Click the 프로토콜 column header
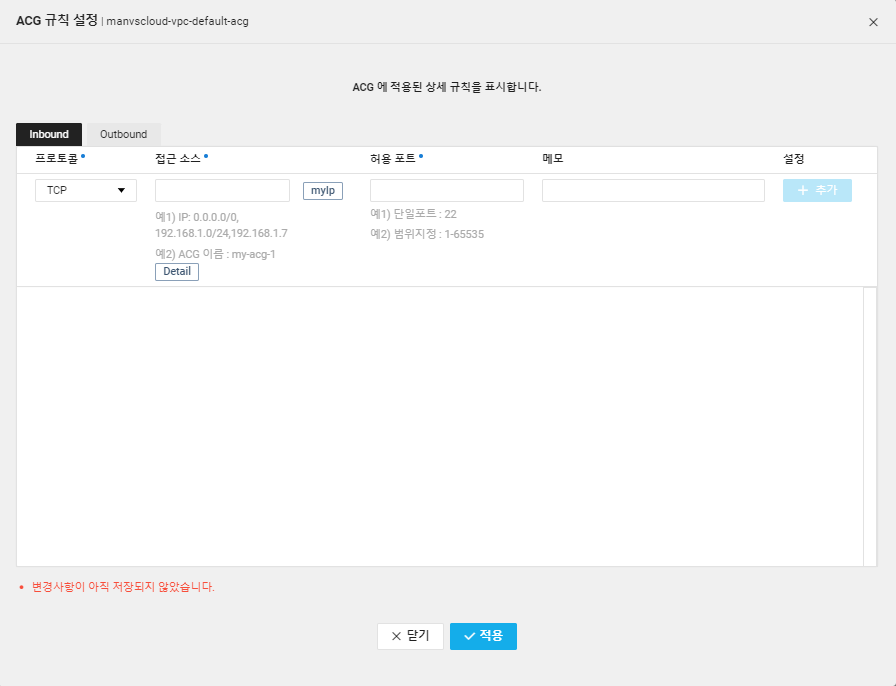The image size is (896, 686). pos(56,159)
